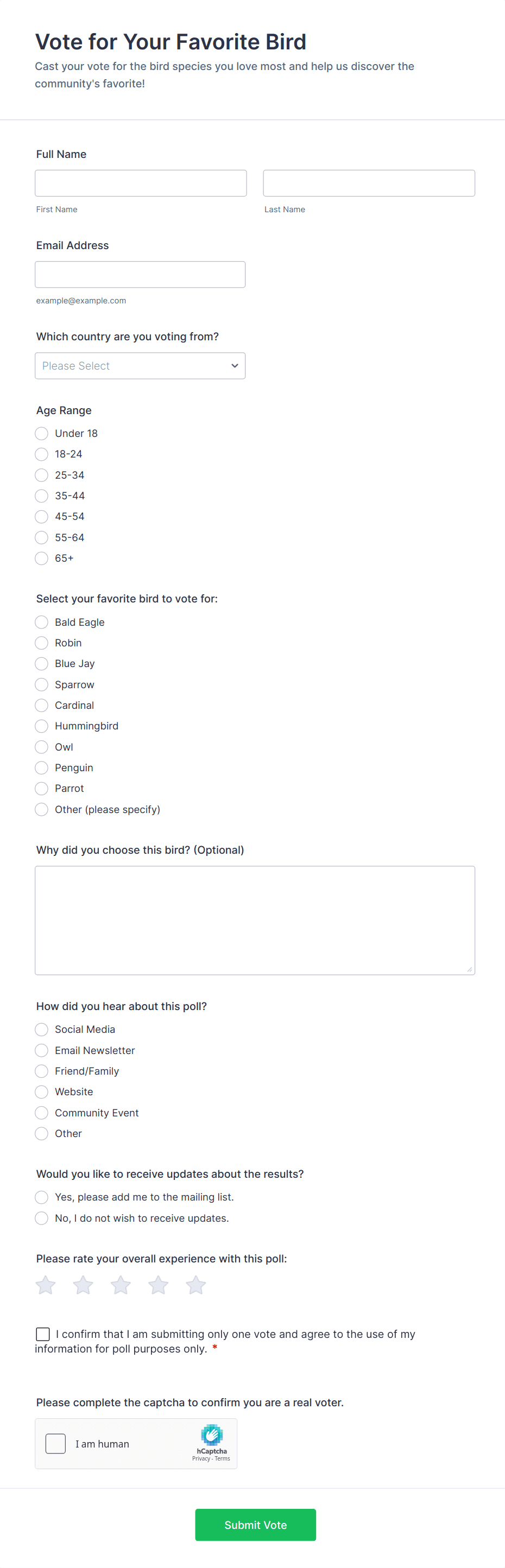
Task: Click the fifth star to give top rating
Action: [195, 1285]
